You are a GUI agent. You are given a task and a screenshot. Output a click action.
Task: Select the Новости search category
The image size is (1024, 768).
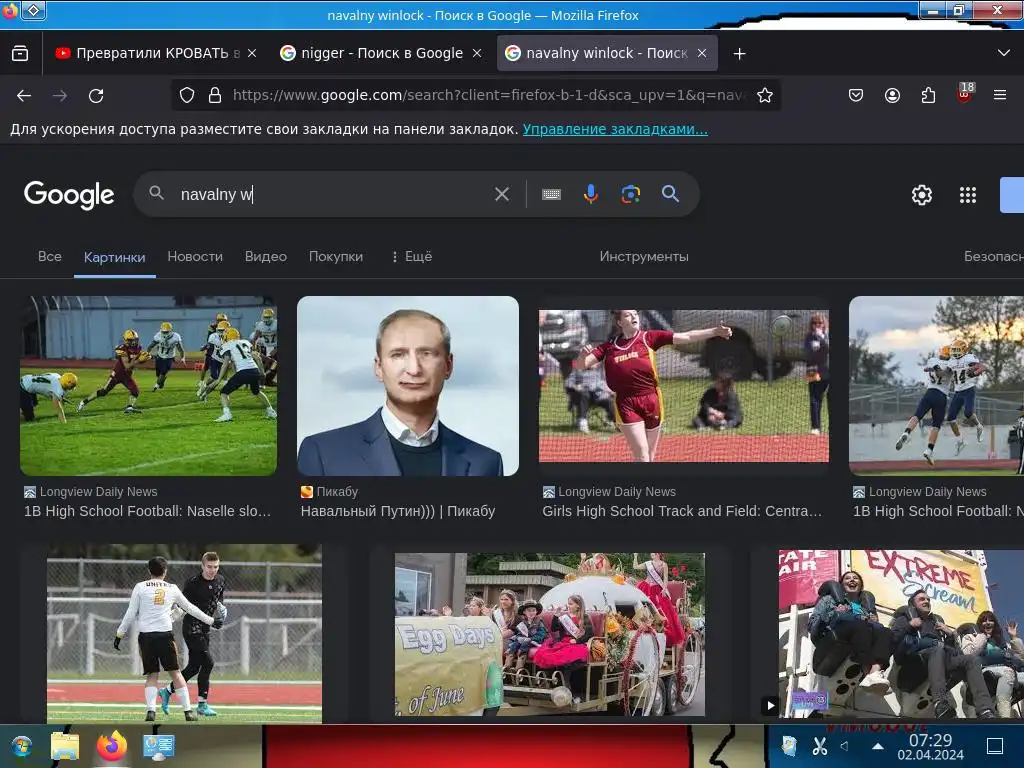pyautogui.click(x=195, y=256)
